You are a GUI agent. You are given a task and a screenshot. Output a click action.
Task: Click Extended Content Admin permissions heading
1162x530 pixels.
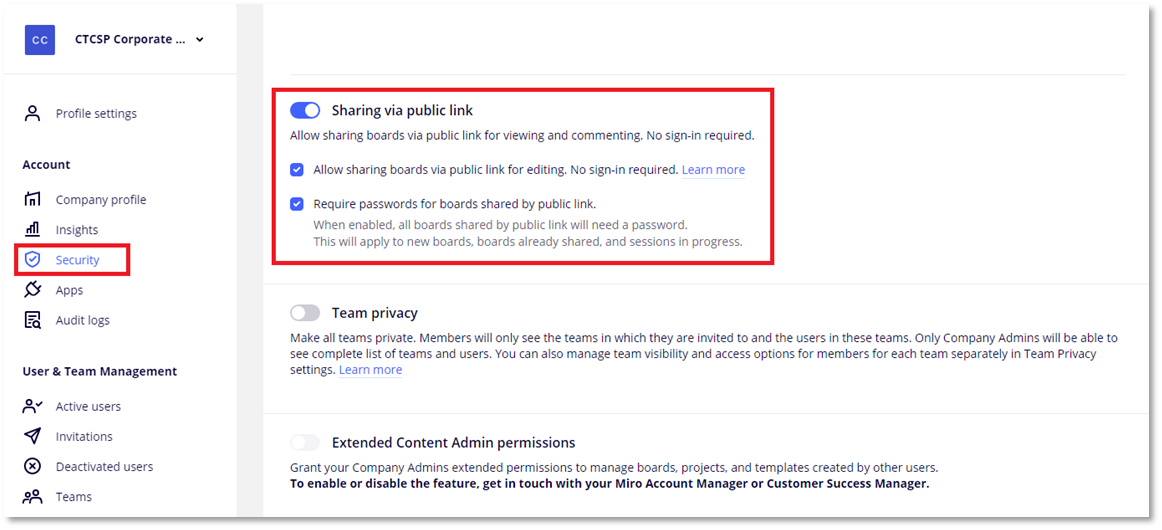454,443
